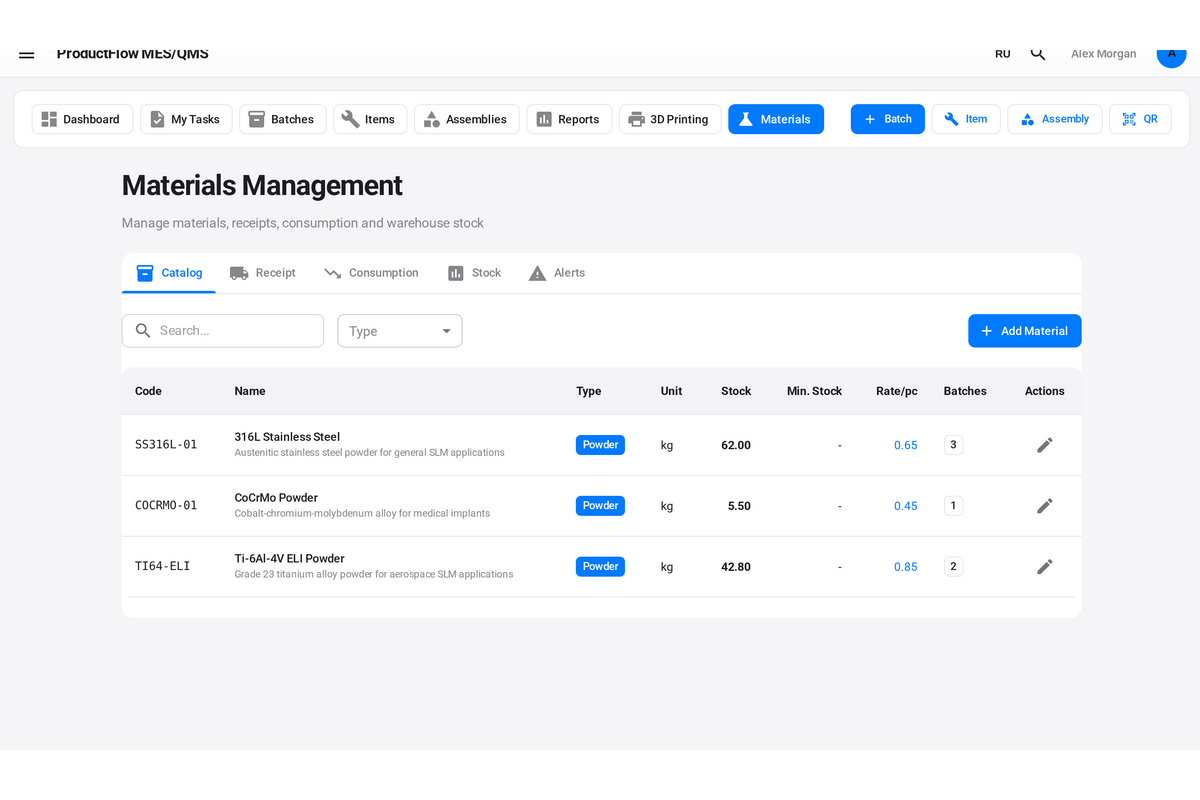Open the Alerts tab

pos(557,272)
